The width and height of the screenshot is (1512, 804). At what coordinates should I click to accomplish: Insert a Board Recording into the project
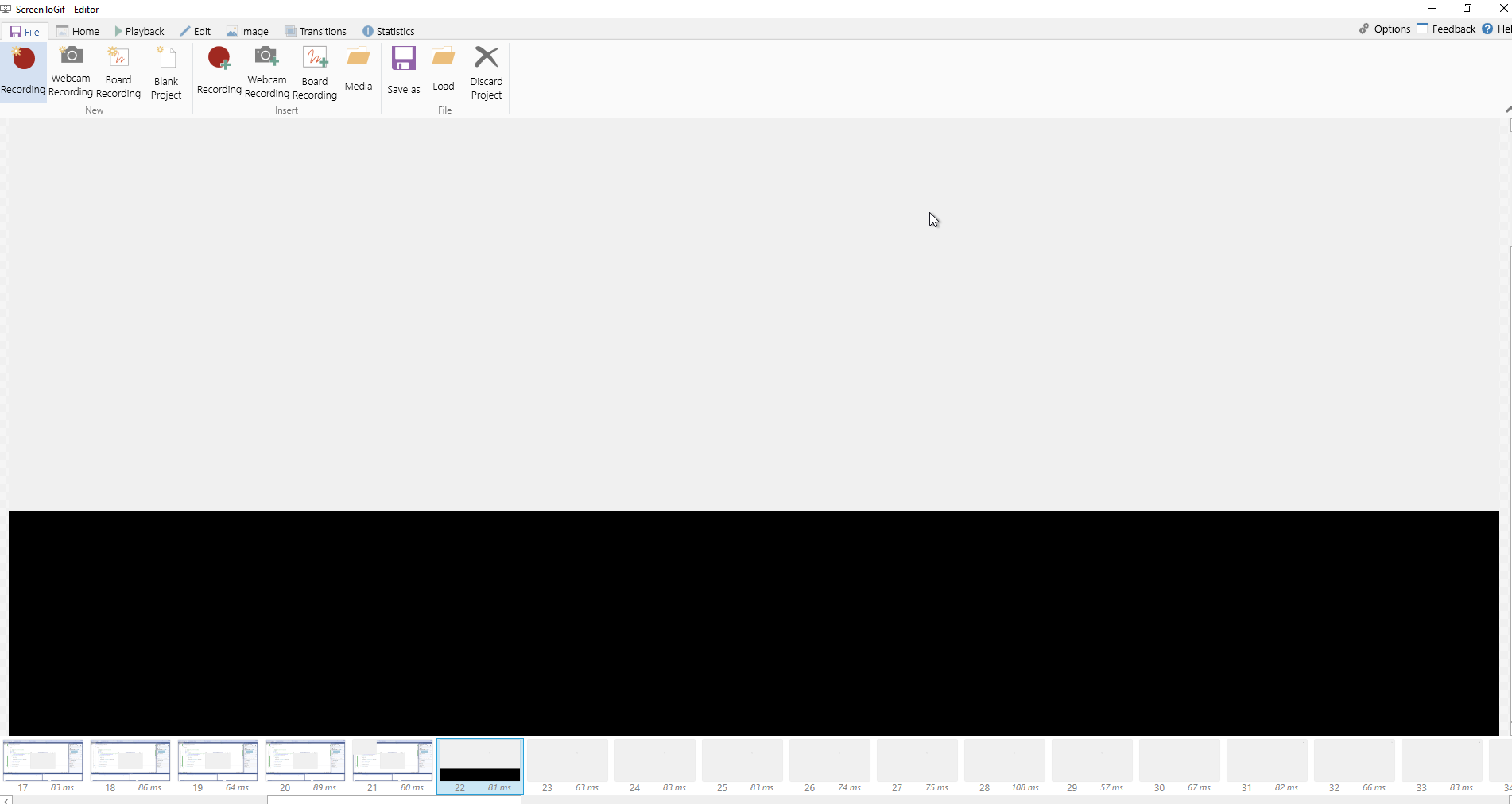[x=315, y=70]
